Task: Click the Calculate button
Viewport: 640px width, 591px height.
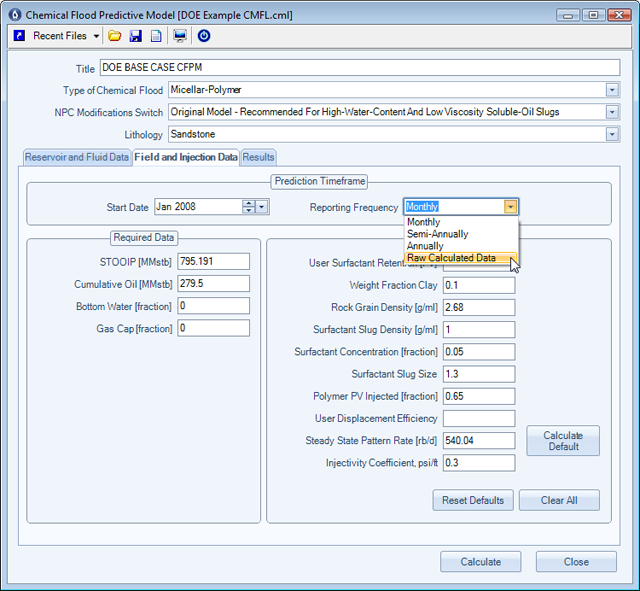Action: (x=481, y=562)
